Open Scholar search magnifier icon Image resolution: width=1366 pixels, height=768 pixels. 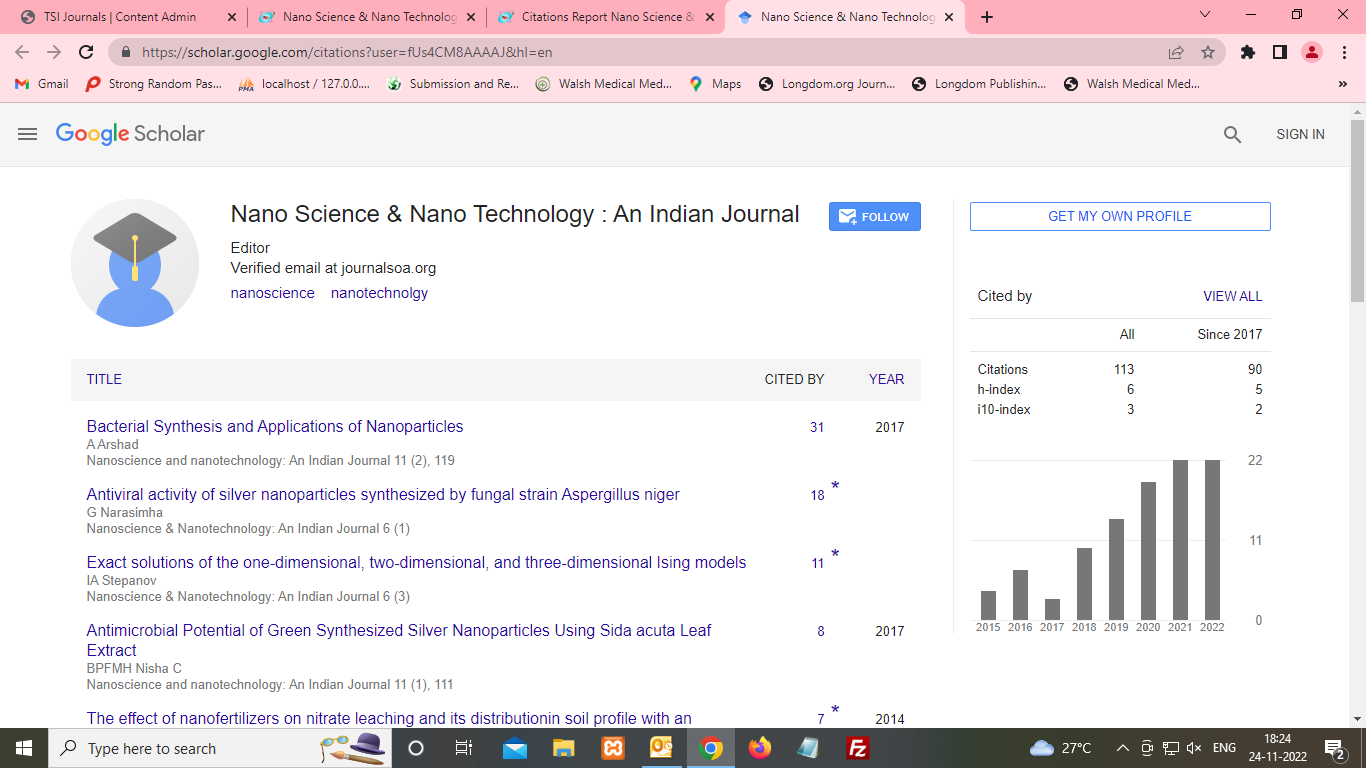pos(1232,134)
